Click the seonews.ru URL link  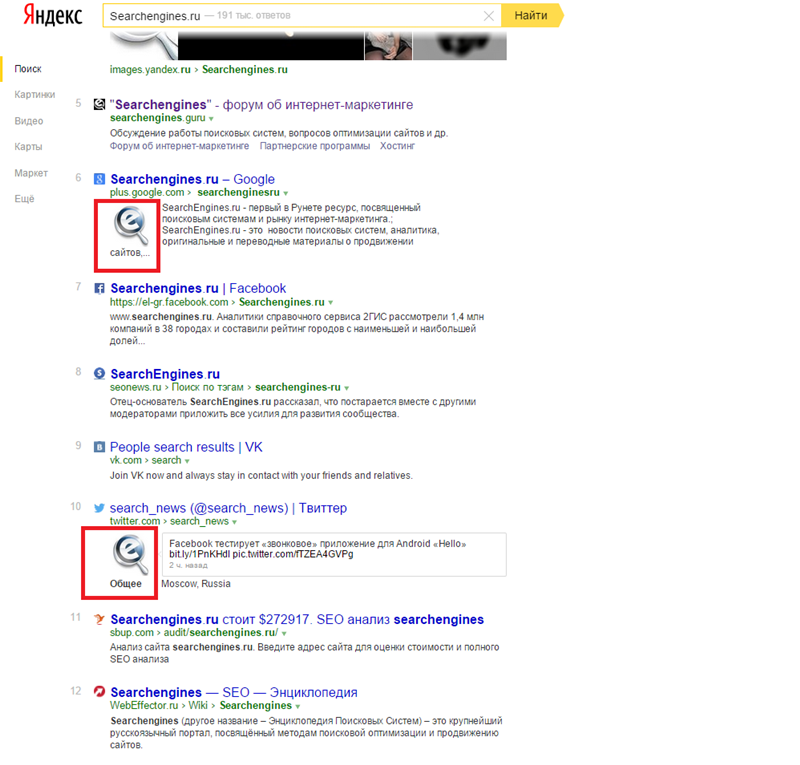[135, 387]
